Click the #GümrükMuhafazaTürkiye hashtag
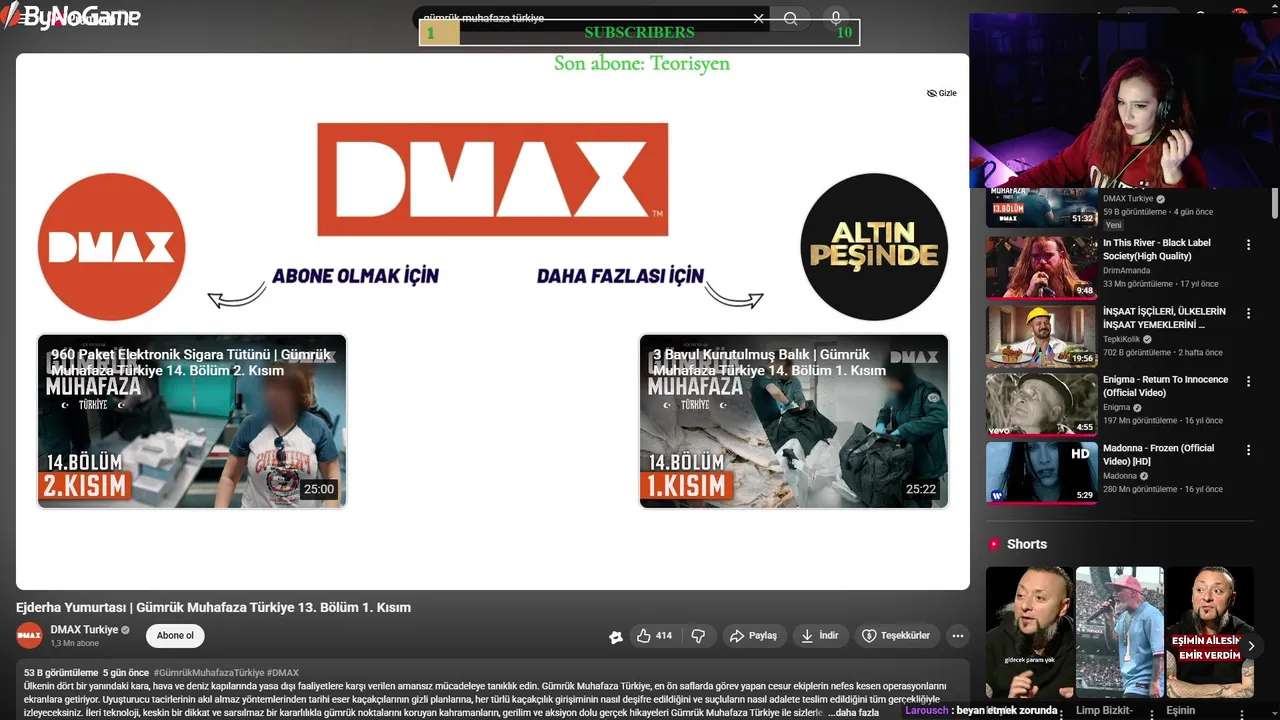This screenshot has width=1280, height=720. 209,673
